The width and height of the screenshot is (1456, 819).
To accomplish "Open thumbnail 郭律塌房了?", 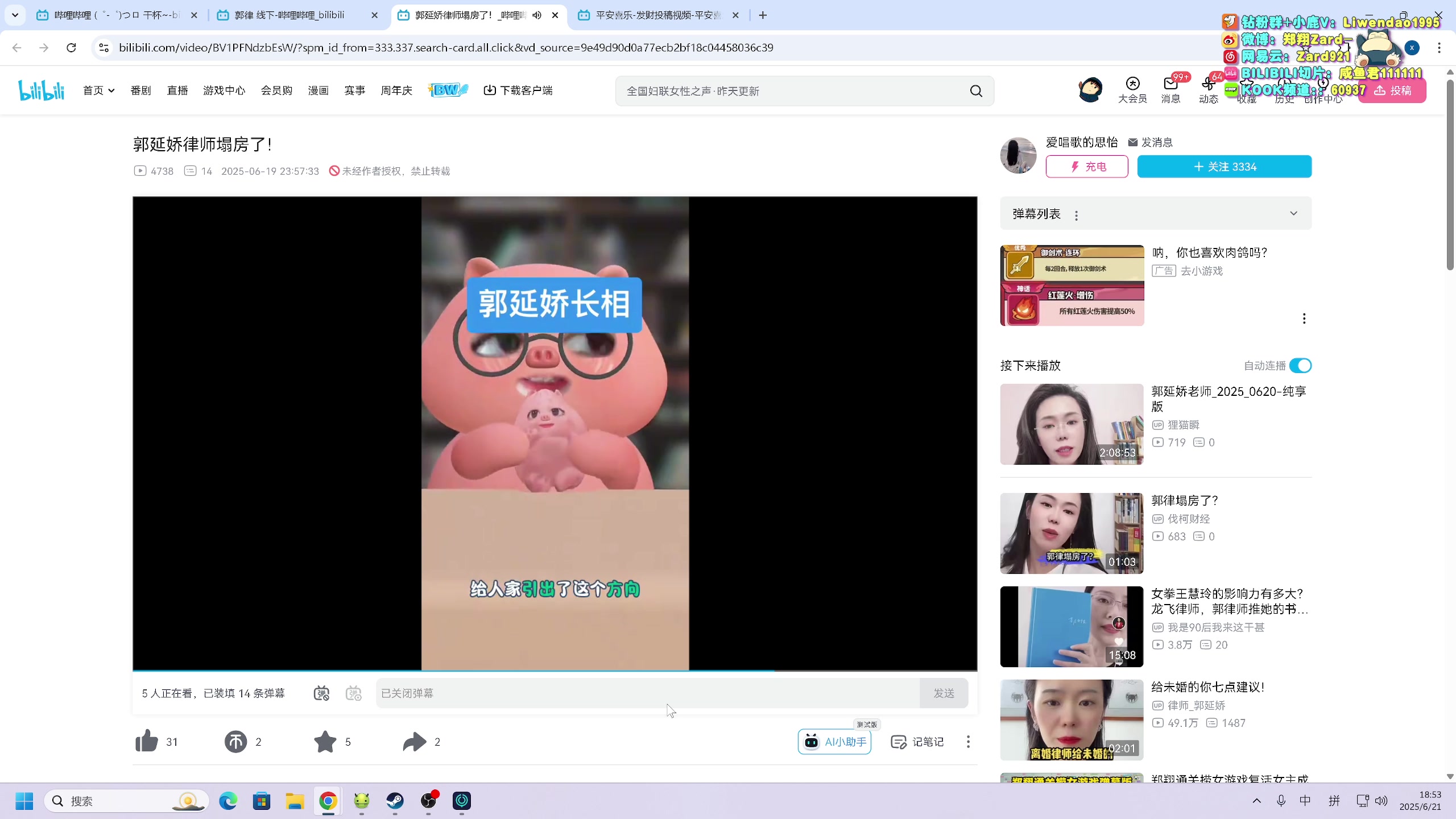I will (x=1072, y=533).
